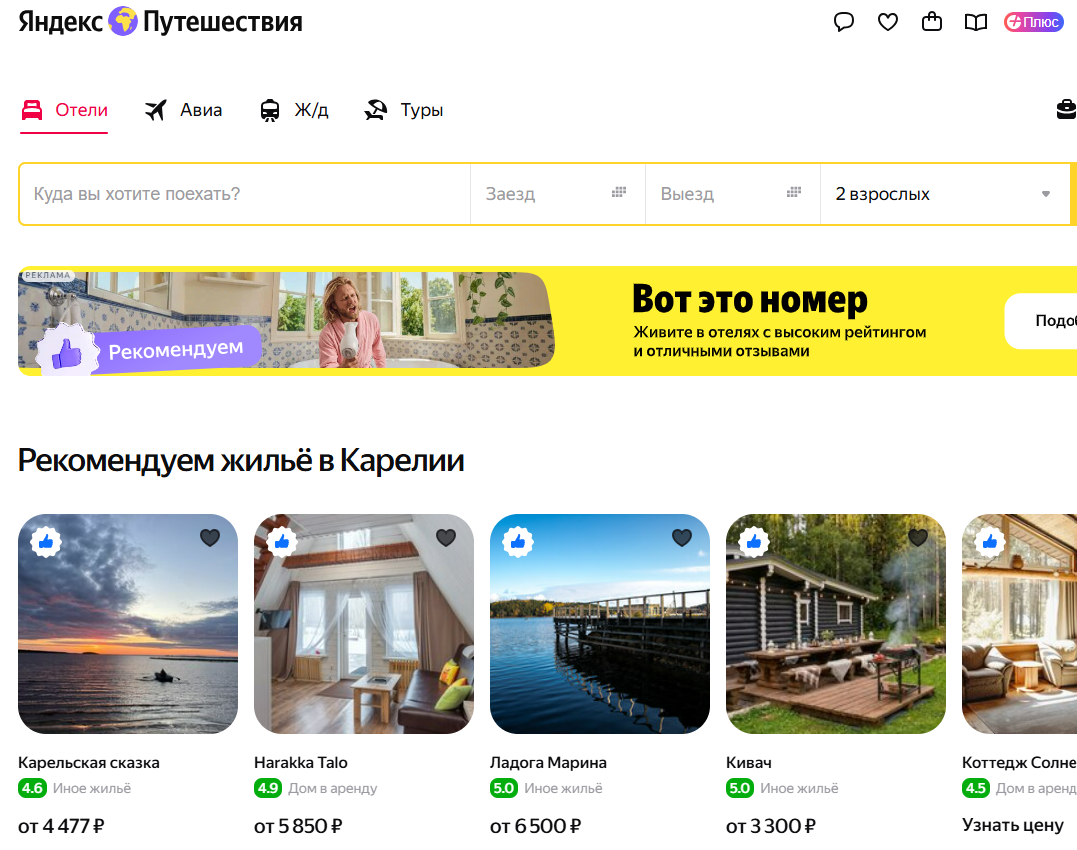Click recommended thumbs-up badge on Ладога Марина
Screen dimensions: 1077x850
(518, 542)
